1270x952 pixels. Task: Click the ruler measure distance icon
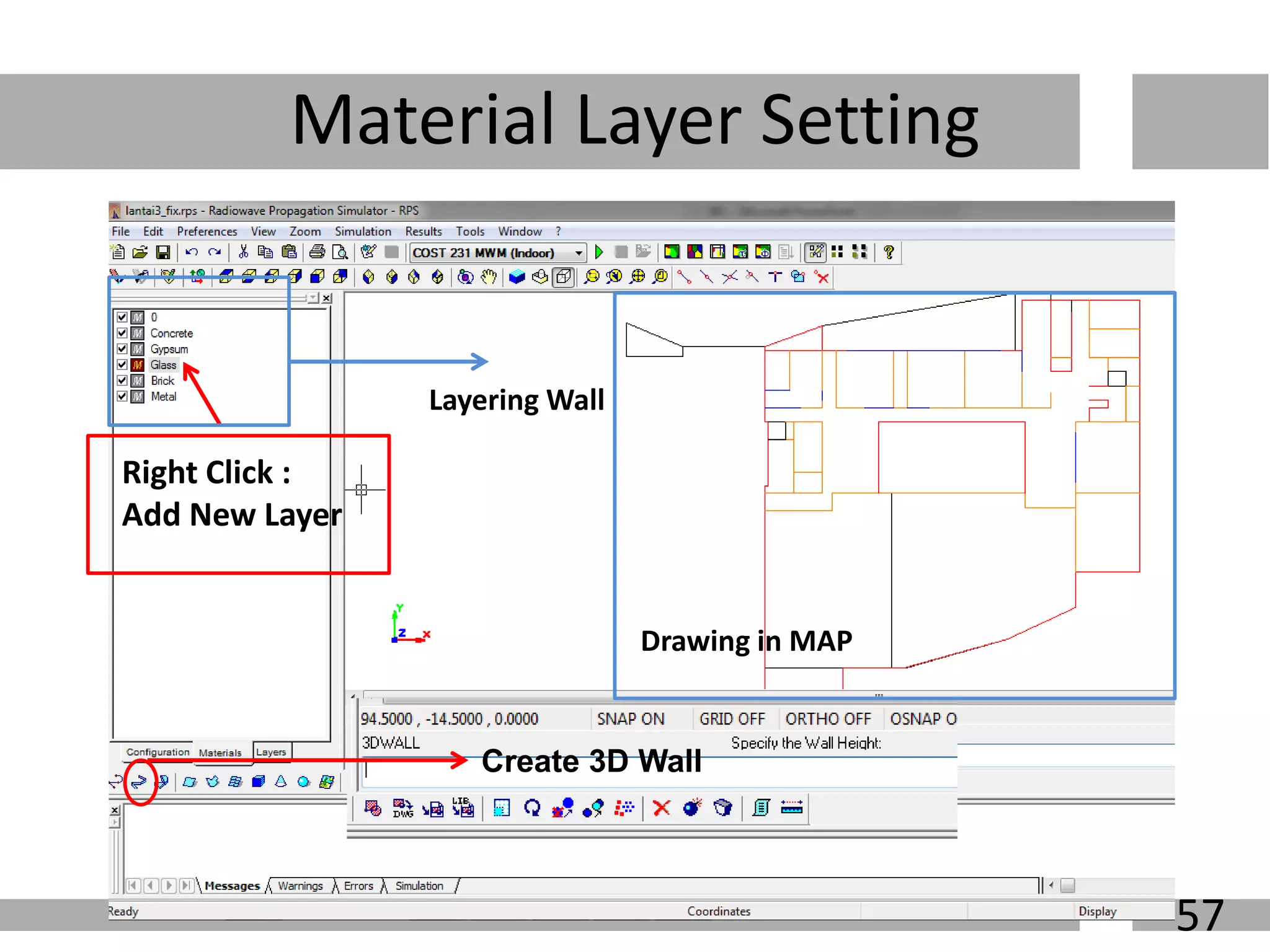pyautogui.click(x=792, y=808)
